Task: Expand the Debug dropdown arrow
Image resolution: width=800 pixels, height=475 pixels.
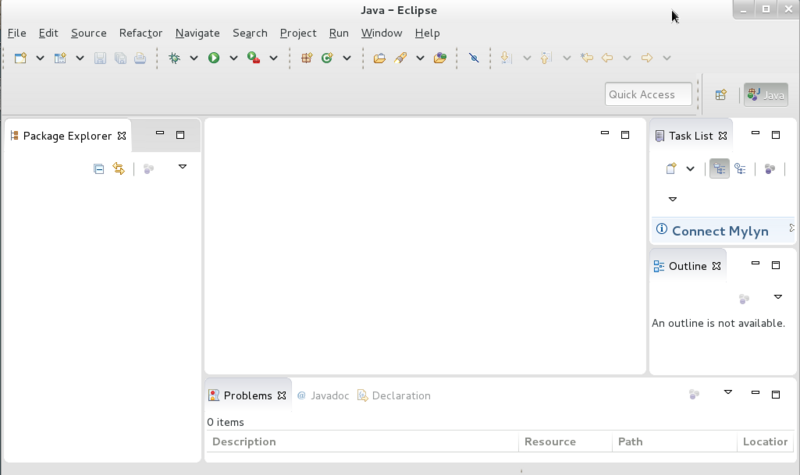Action: point(194,58)
